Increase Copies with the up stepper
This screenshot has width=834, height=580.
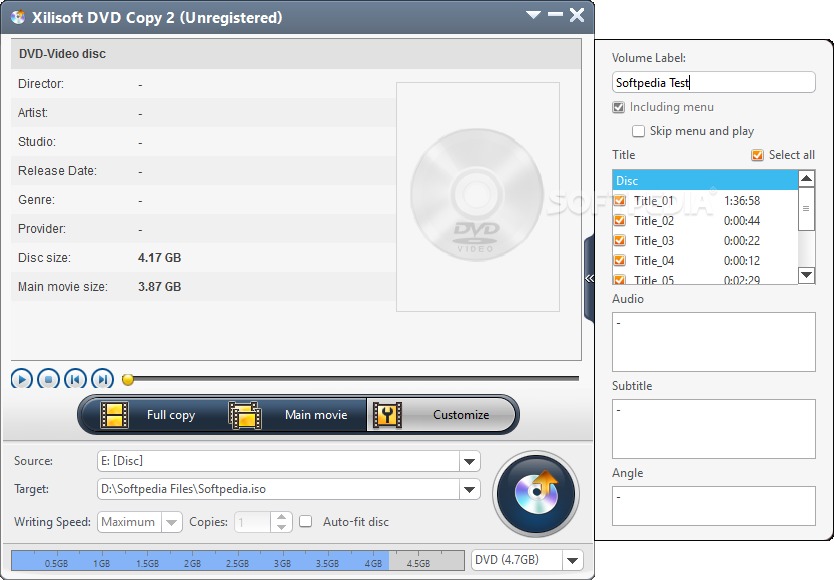281,517
